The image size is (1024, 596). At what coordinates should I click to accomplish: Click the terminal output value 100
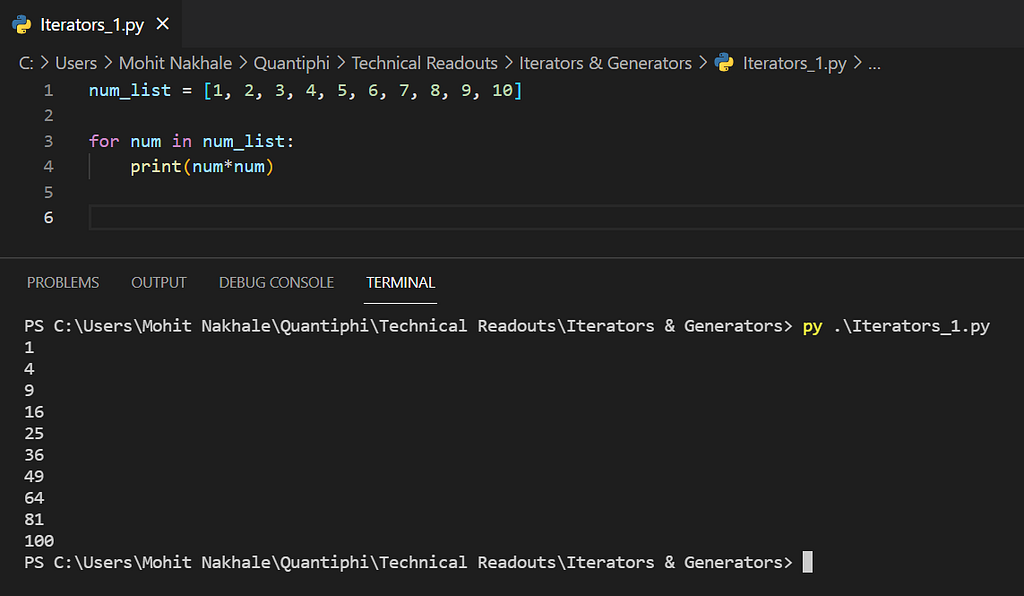pos(39,541)
